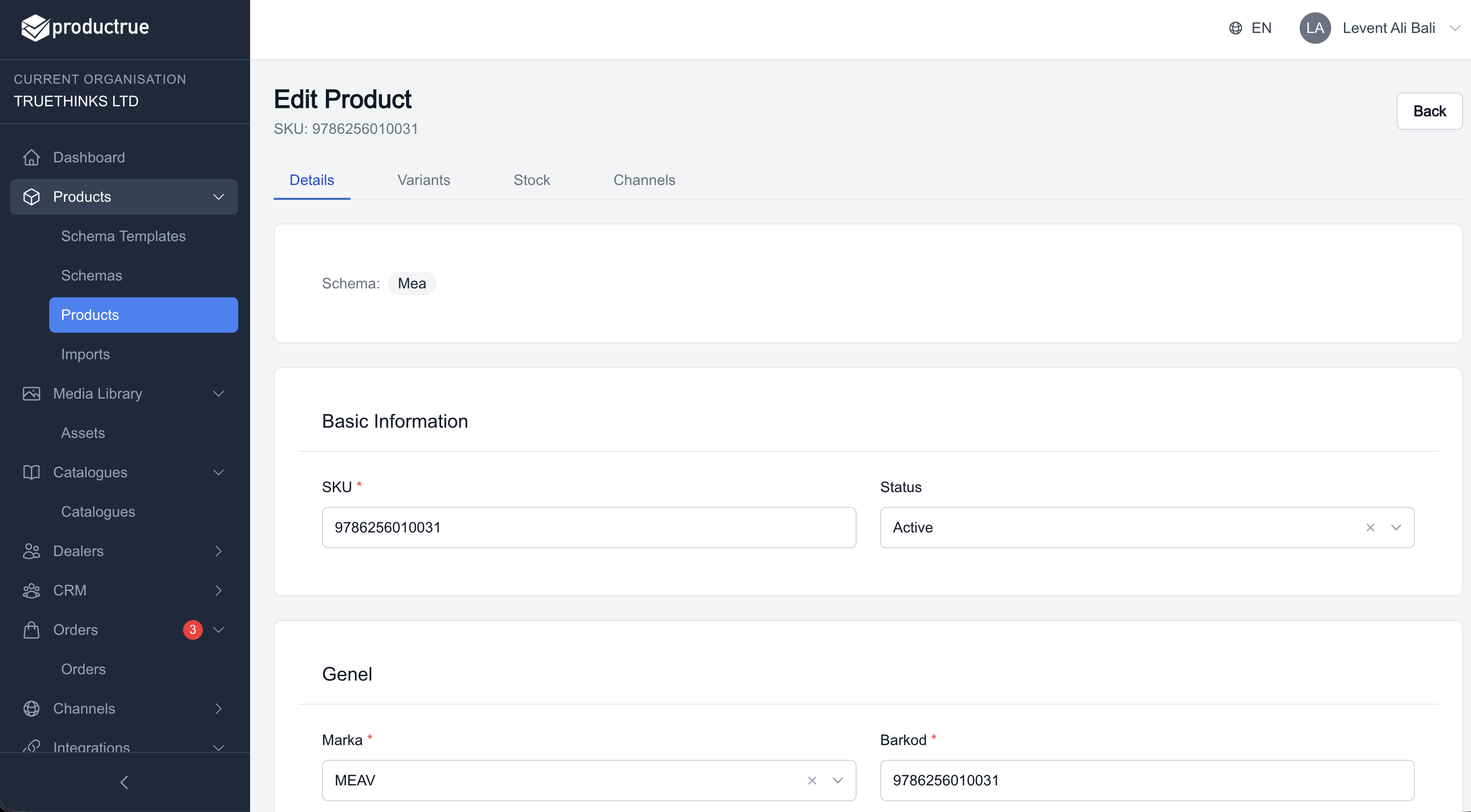This screenshot has width=1471, height=812.
Task: Click the CRM icon in sidebar
Action: tap(32, 591)
